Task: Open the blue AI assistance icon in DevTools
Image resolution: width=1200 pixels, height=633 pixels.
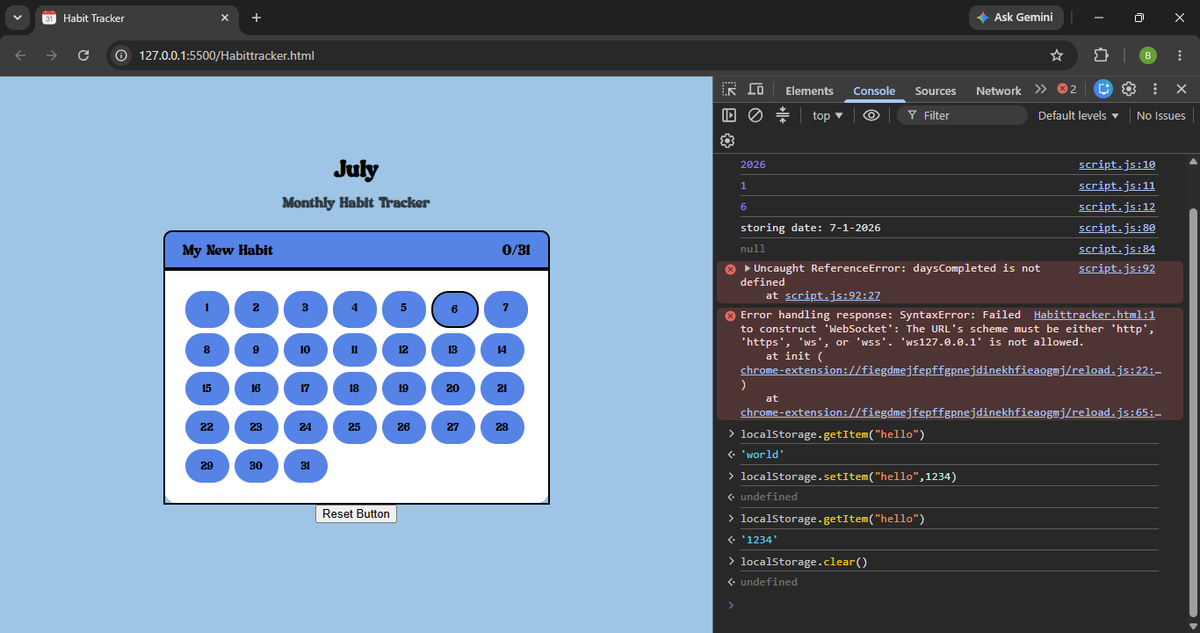Action: pos(1103,89)
